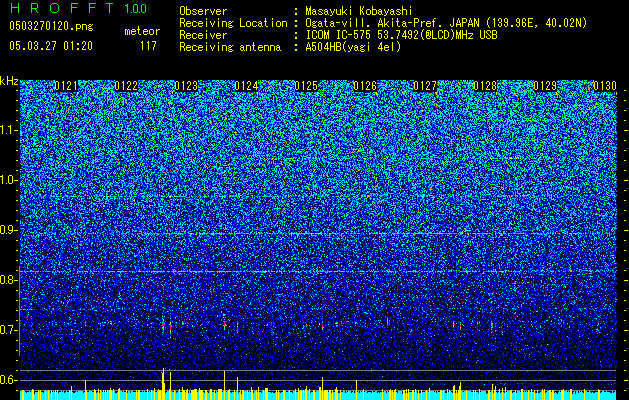Click observer name Masayuki Kobayashi

tap(359, 12)
